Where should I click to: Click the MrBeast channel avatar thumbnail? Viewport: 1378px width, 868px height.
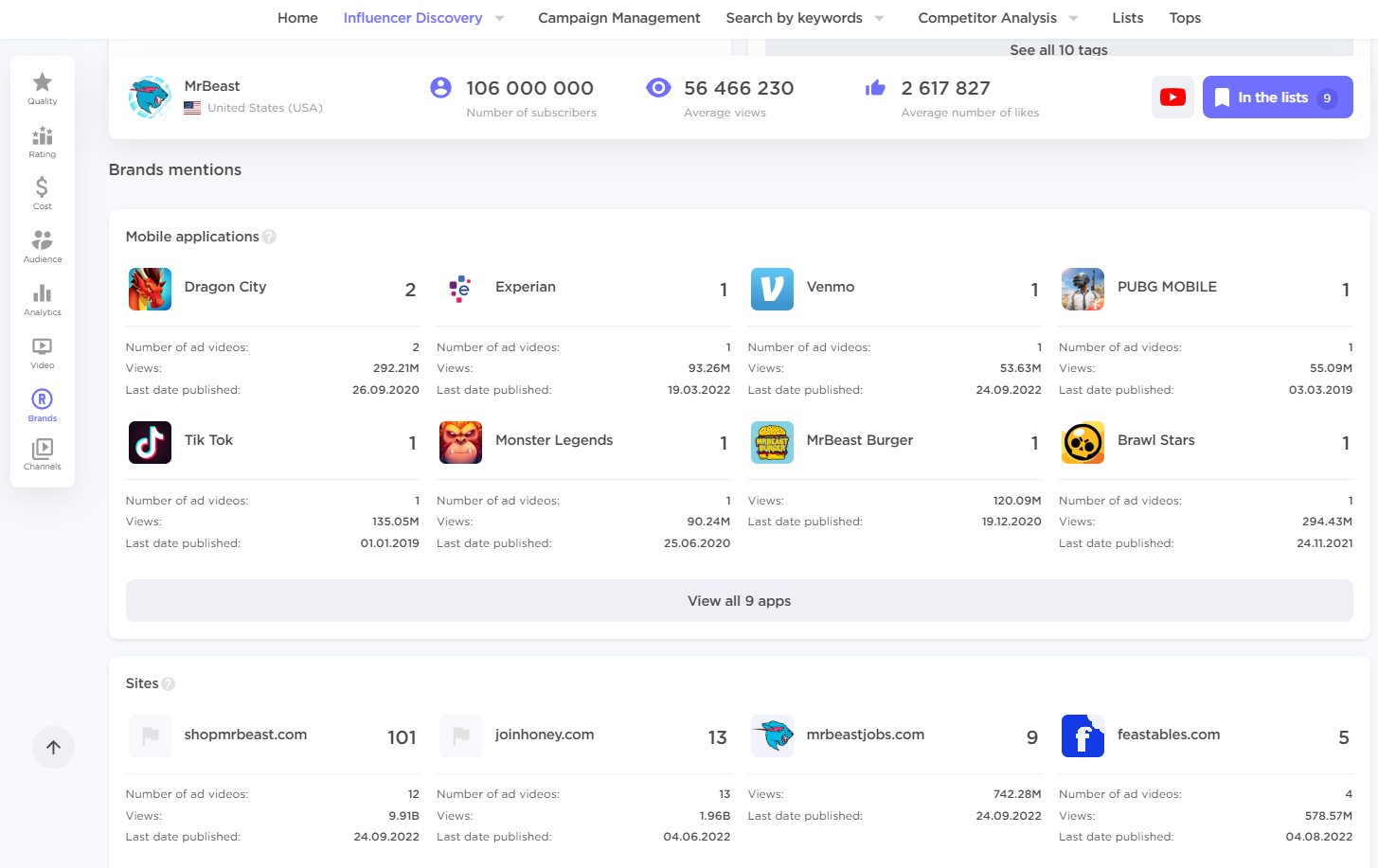coord(150,97)
